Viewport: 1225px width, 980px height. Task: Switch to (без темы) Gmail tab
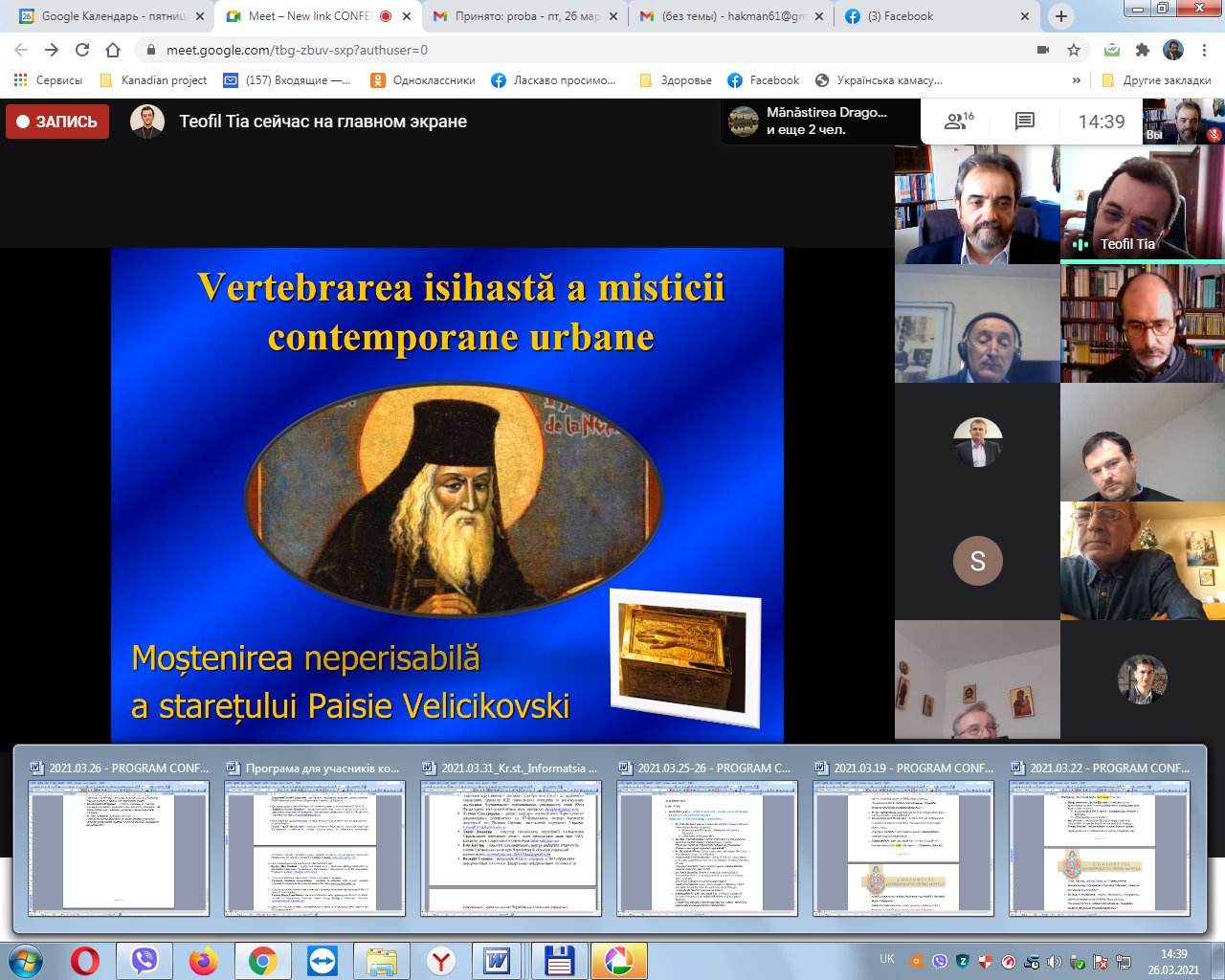(731, 16)
